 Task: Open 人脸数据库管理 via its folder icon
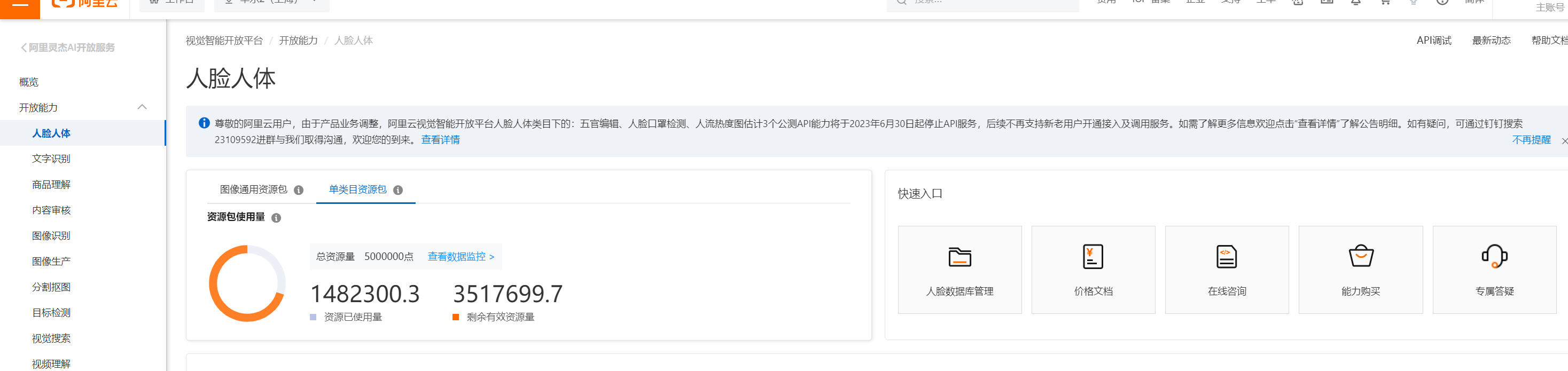tap(959, 257)
